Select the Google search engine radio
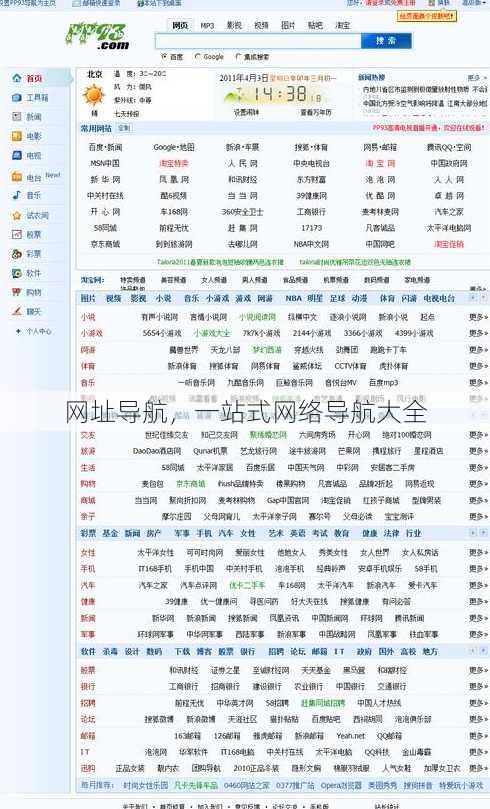 pyautogui.click(x=198, y=56)
